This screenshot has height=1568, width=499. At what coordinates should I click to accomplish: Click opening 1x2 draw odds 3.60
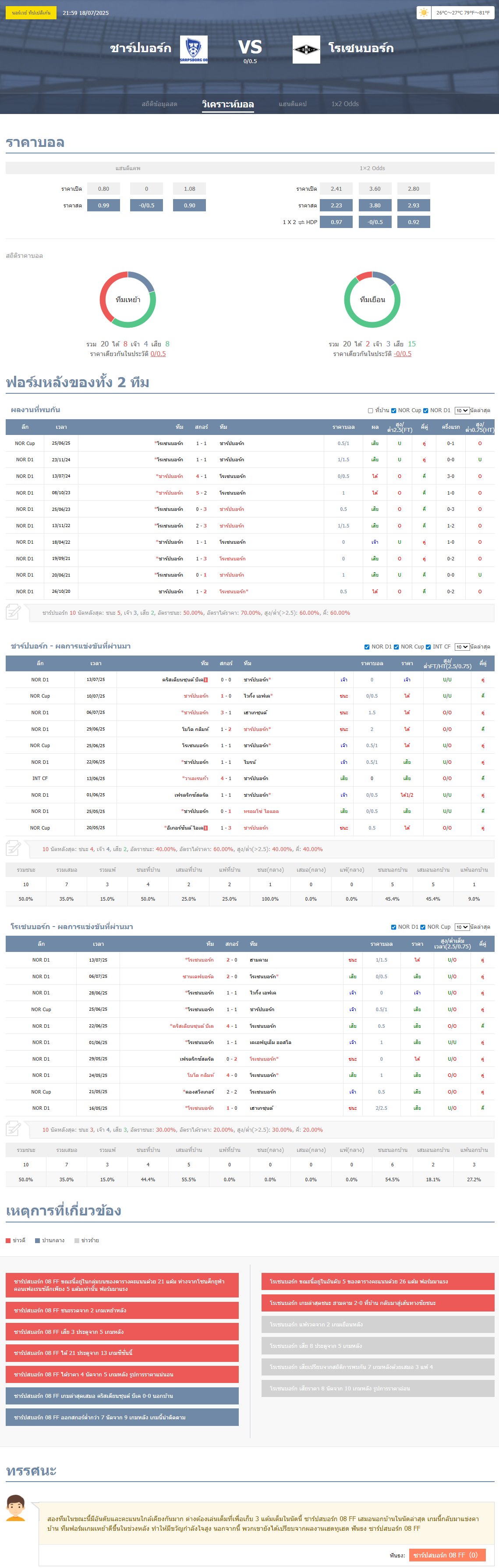point(375,189)
